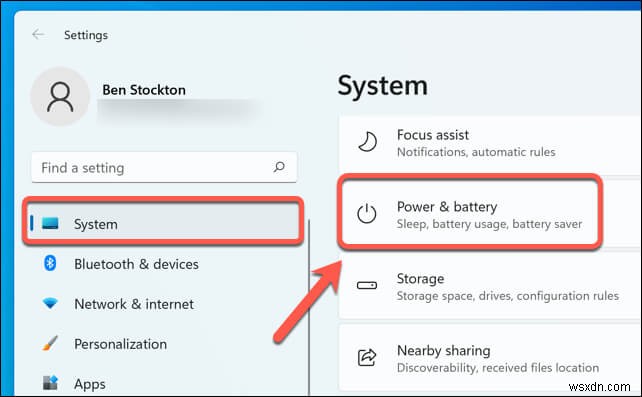Click the Apps grid icon

[50, 383]
